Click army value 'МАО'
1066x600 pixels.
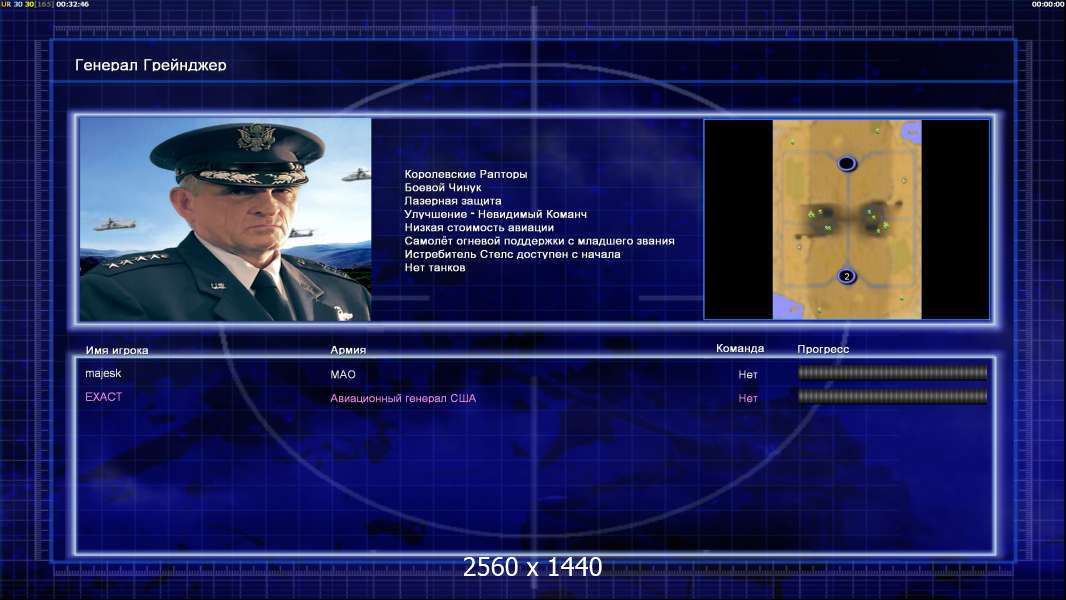[x=343, y=374]
